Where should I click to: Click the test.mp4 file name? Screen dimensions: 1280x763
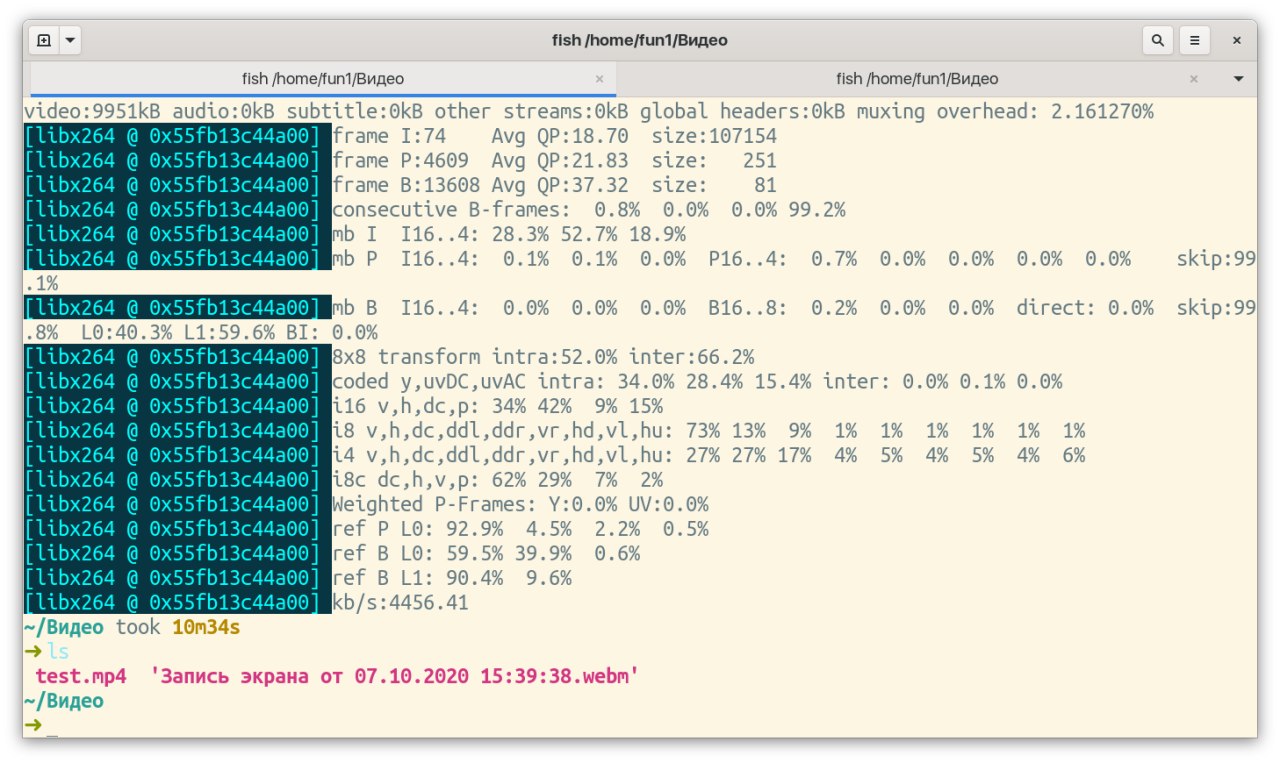[x=81, y=677]
